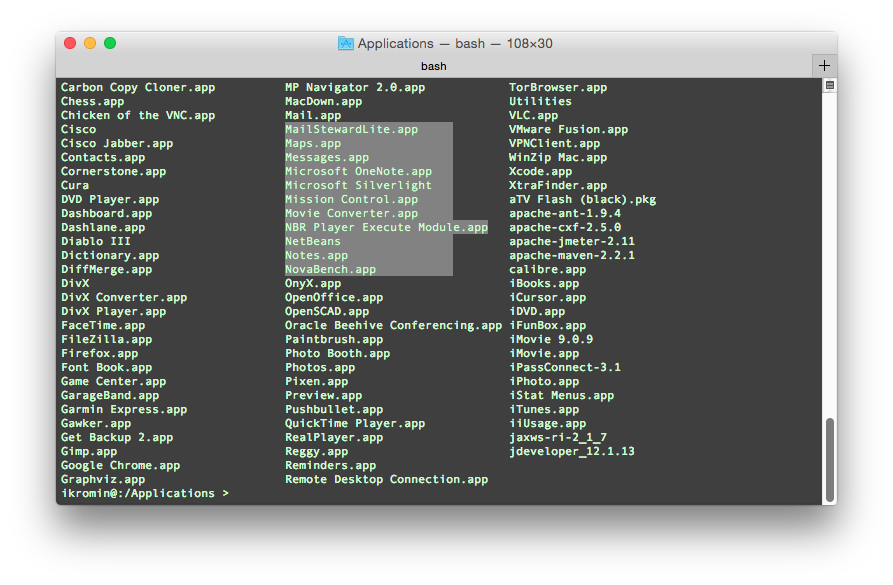893x585 pixels.
Task: Close the Terminal window with red button
Action: click(70, 43)
